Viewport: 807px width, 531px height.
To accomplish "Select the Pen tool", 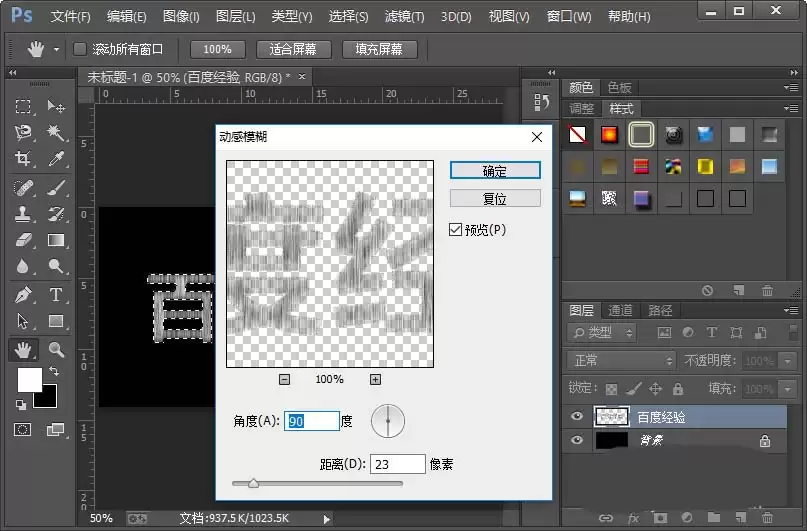I will pos(23,295).
